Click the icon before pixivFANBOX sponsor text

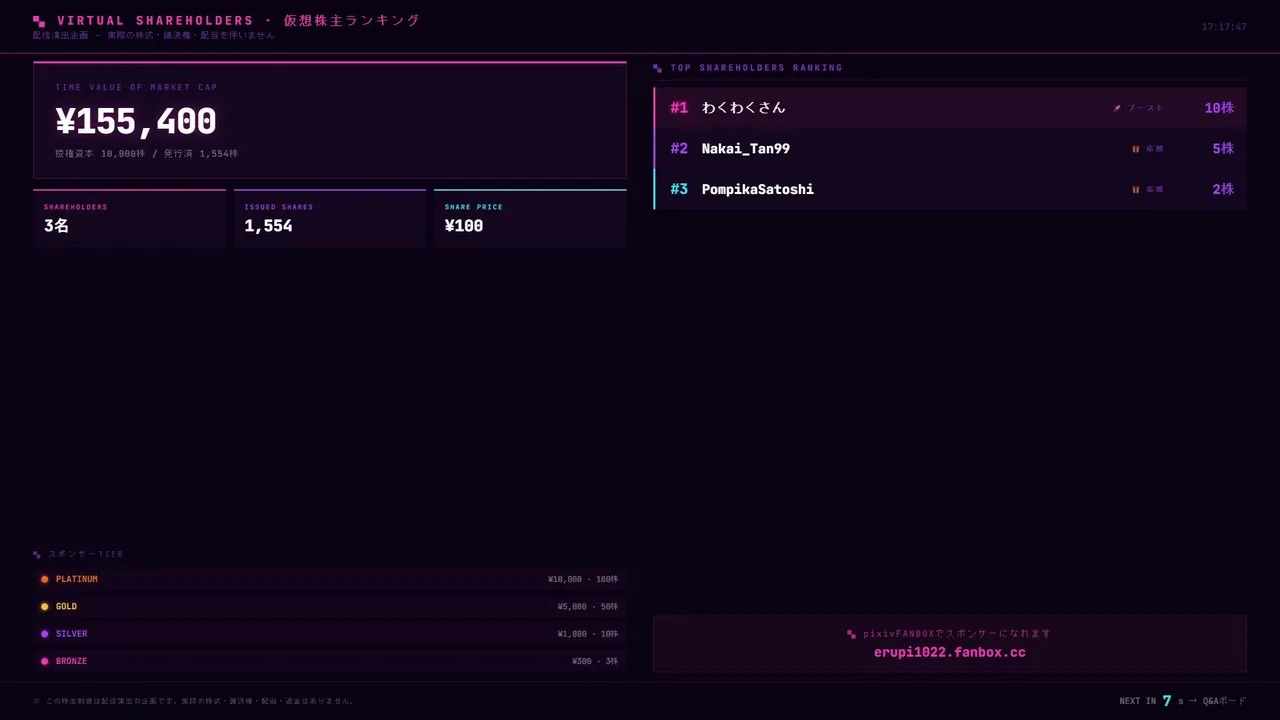coord(851,634)
